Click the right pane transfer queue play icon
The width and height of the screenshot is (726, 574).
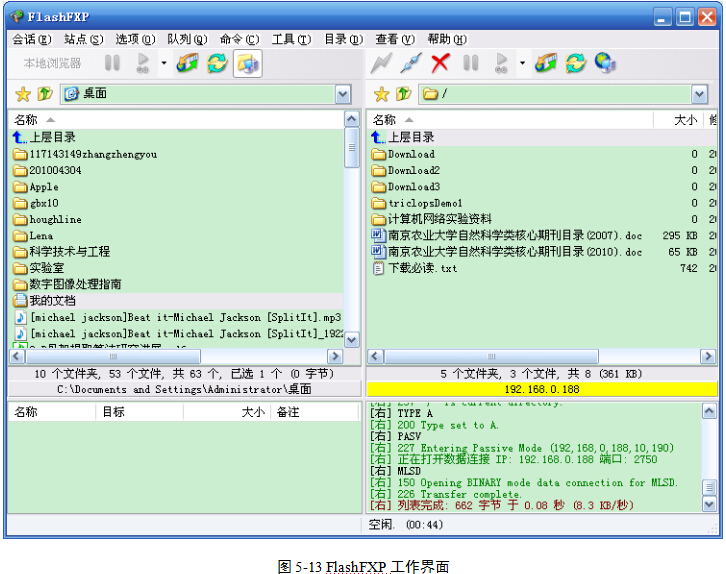(x=501, y=63)
